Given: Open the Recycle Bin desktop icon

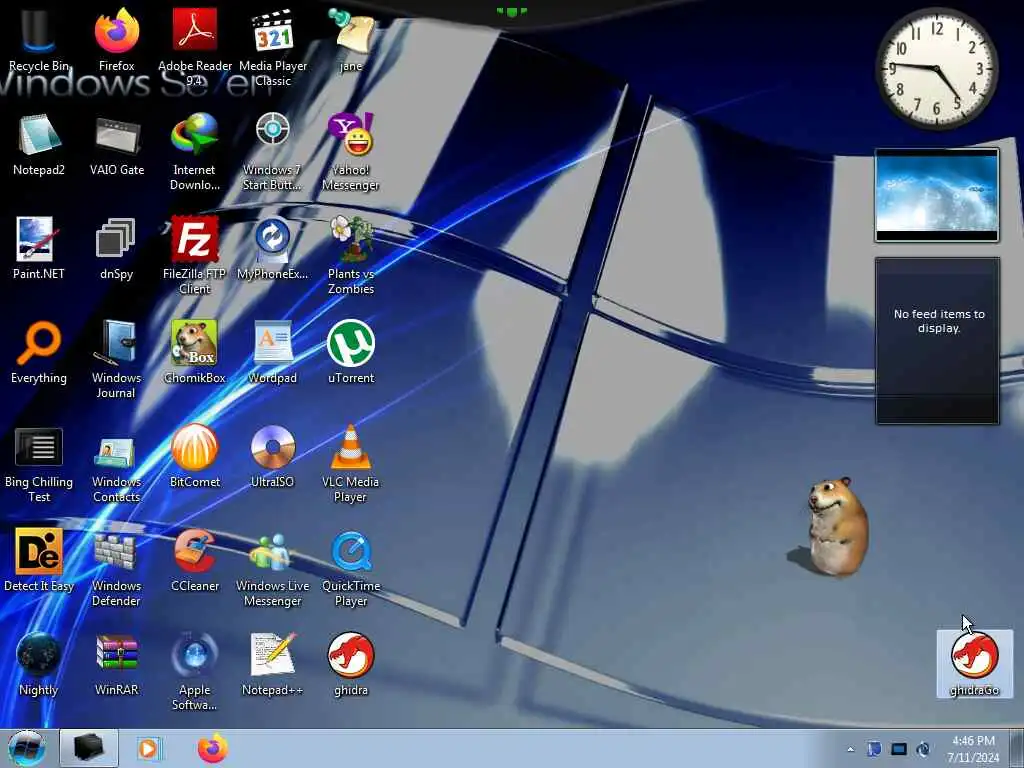Looking at the screenshot, I should (39, 40).
